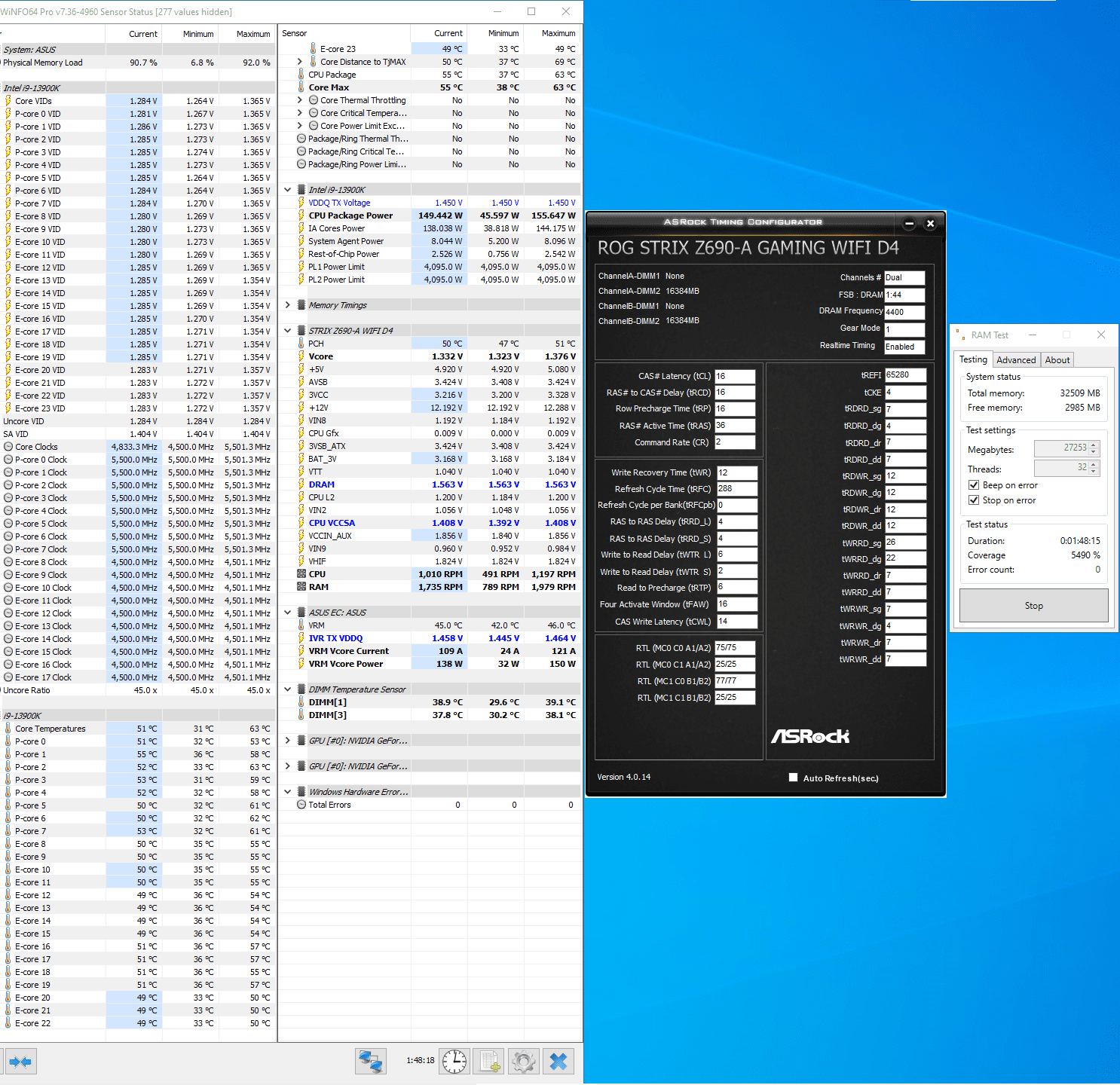Click the Gear Mode field
The height and width of the screenshot is (1085, 1120).
click(x=904, y=329)
